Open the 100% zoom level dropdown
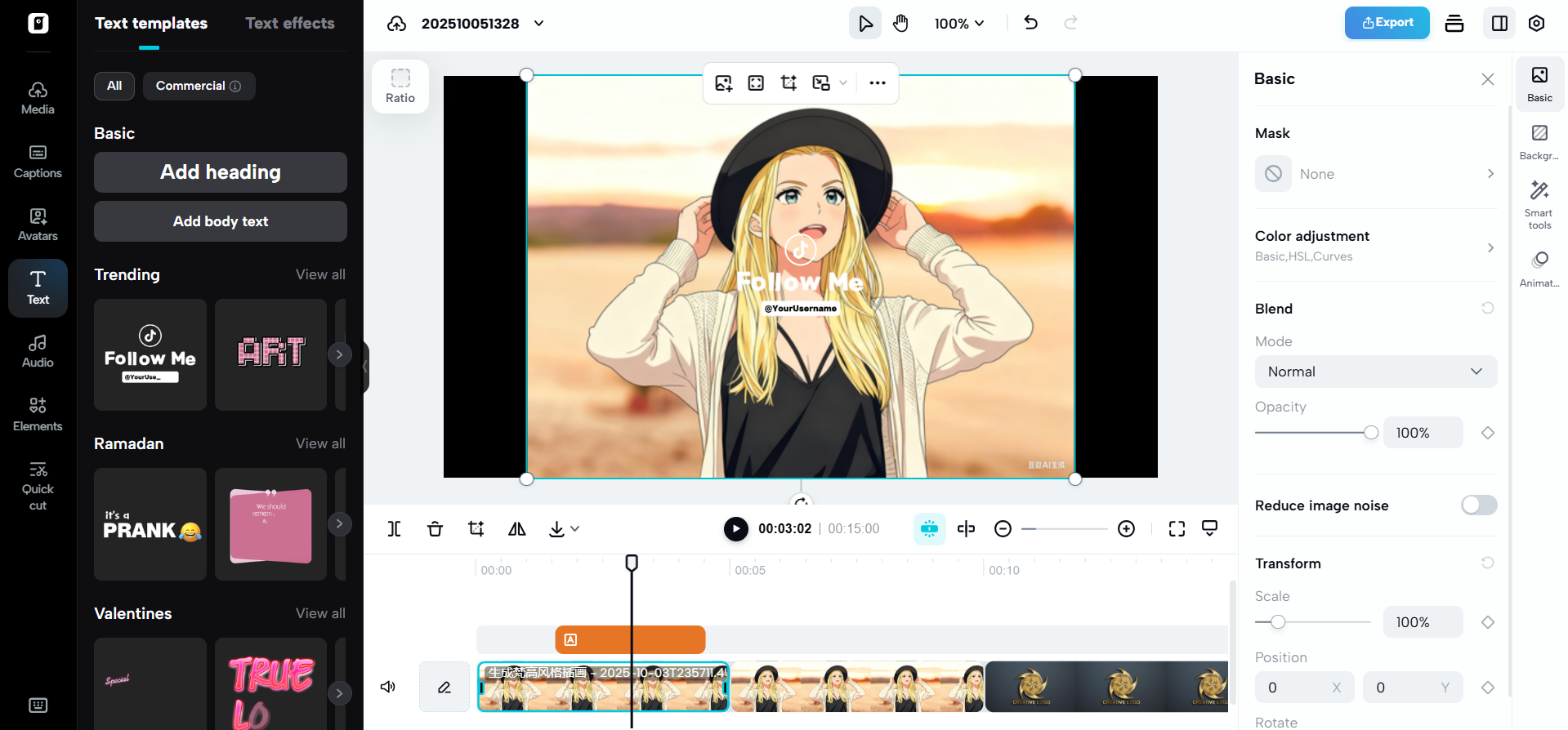 959,24
